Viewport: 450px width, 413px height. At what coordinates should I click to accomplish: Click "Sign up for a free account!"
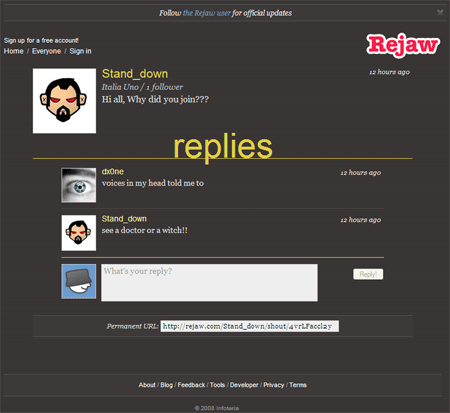41,40
